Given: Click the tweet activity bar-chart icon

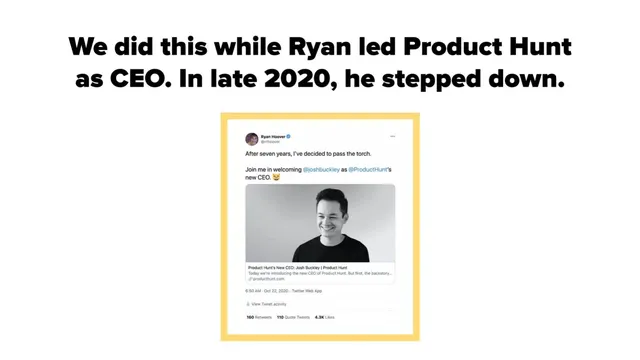Looking at the screenshot, I should pos(248,304).
